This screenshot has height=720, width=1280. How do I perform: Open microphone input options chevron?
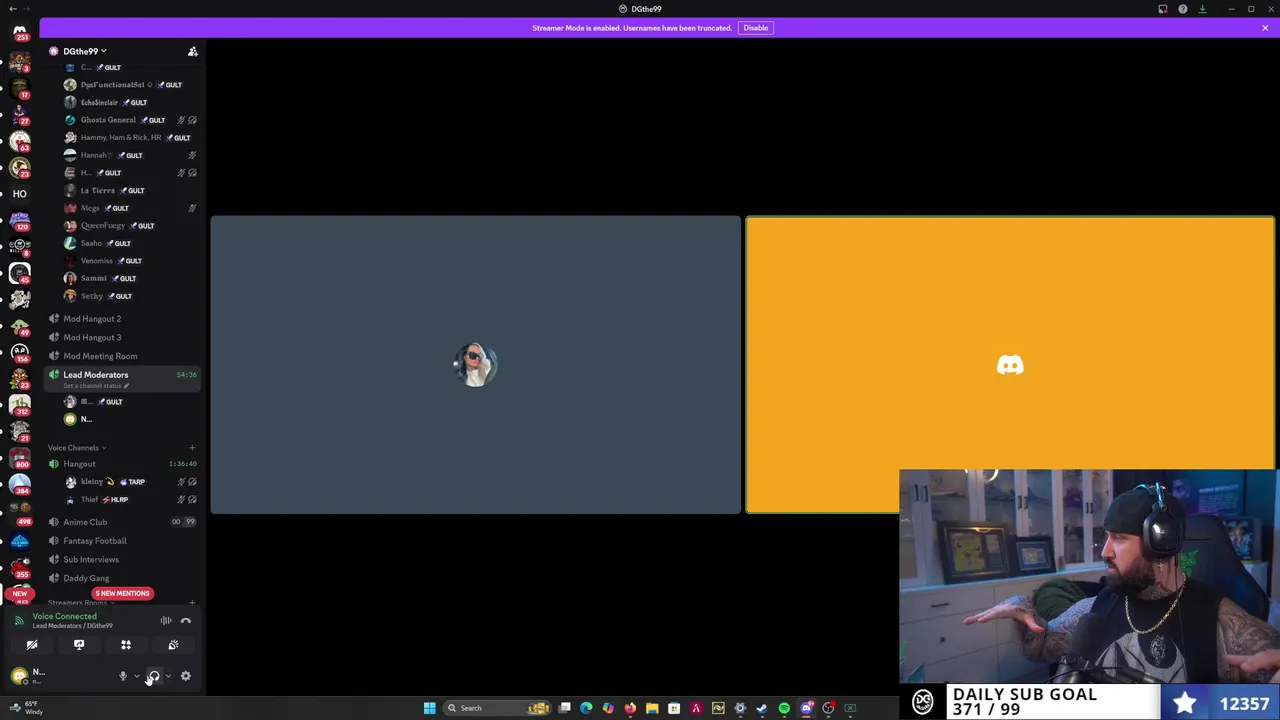click(x=137, y=677)
